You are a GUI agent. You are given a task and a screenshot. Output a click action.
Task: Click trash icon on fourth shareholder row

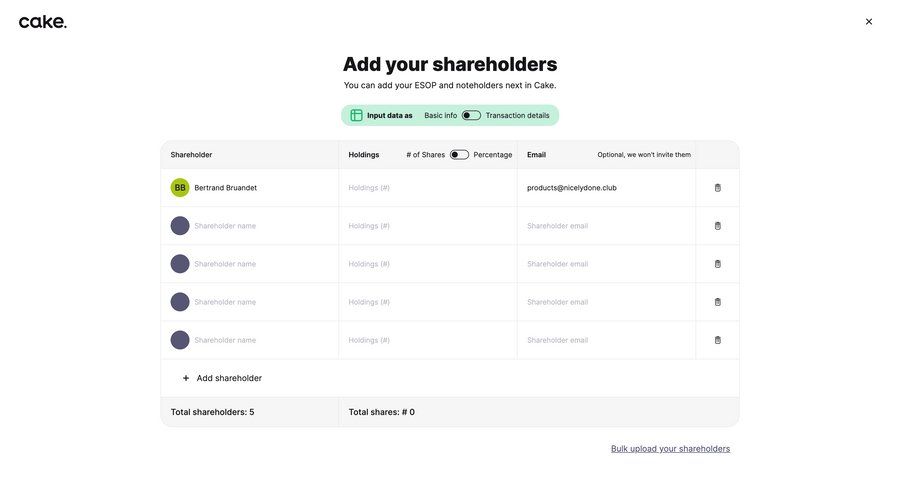tap(718, 302)
